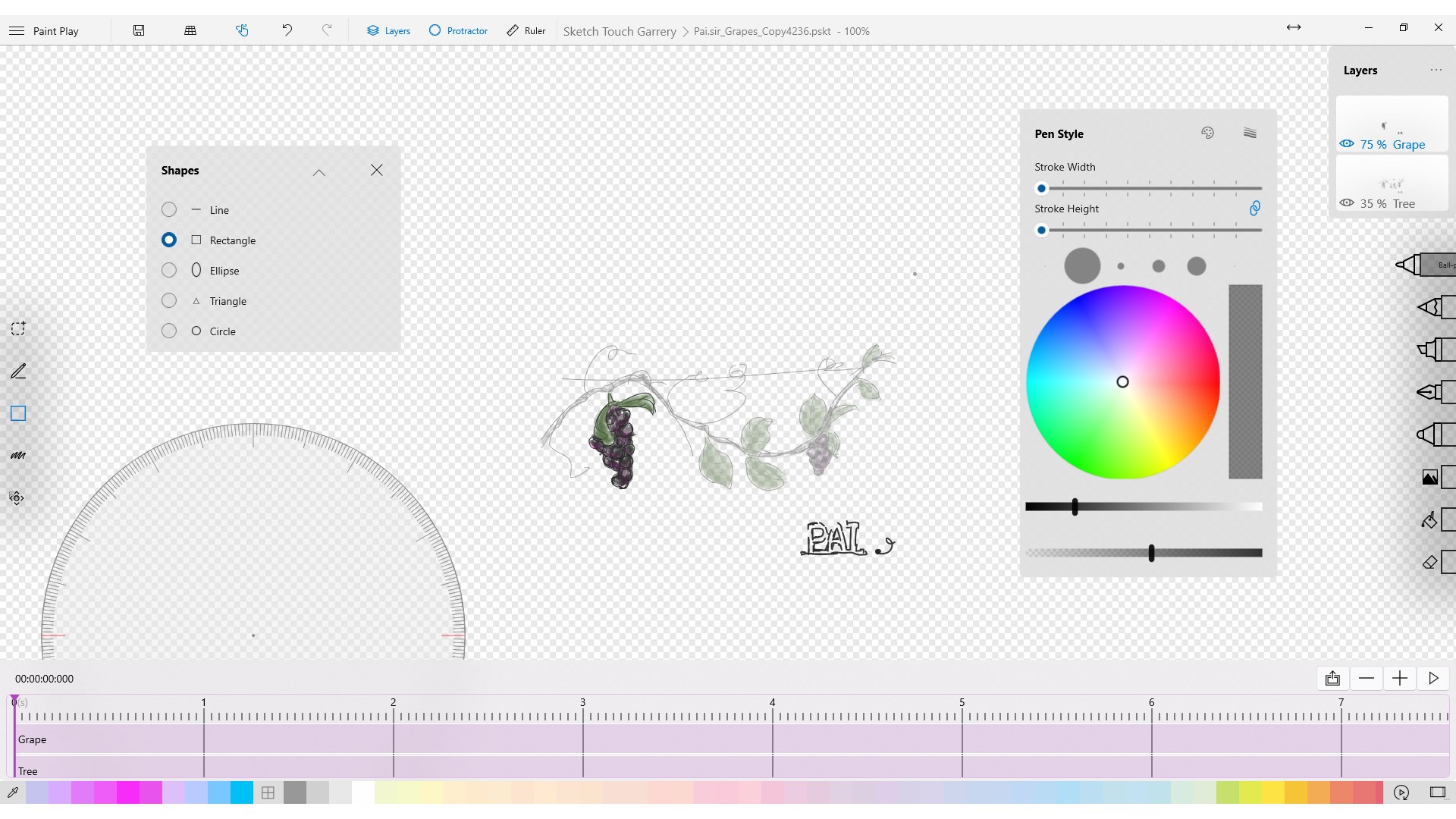Click the stroke width/height link icon
Viewport: 1456px width, 819px height.
coord(1254,209)
